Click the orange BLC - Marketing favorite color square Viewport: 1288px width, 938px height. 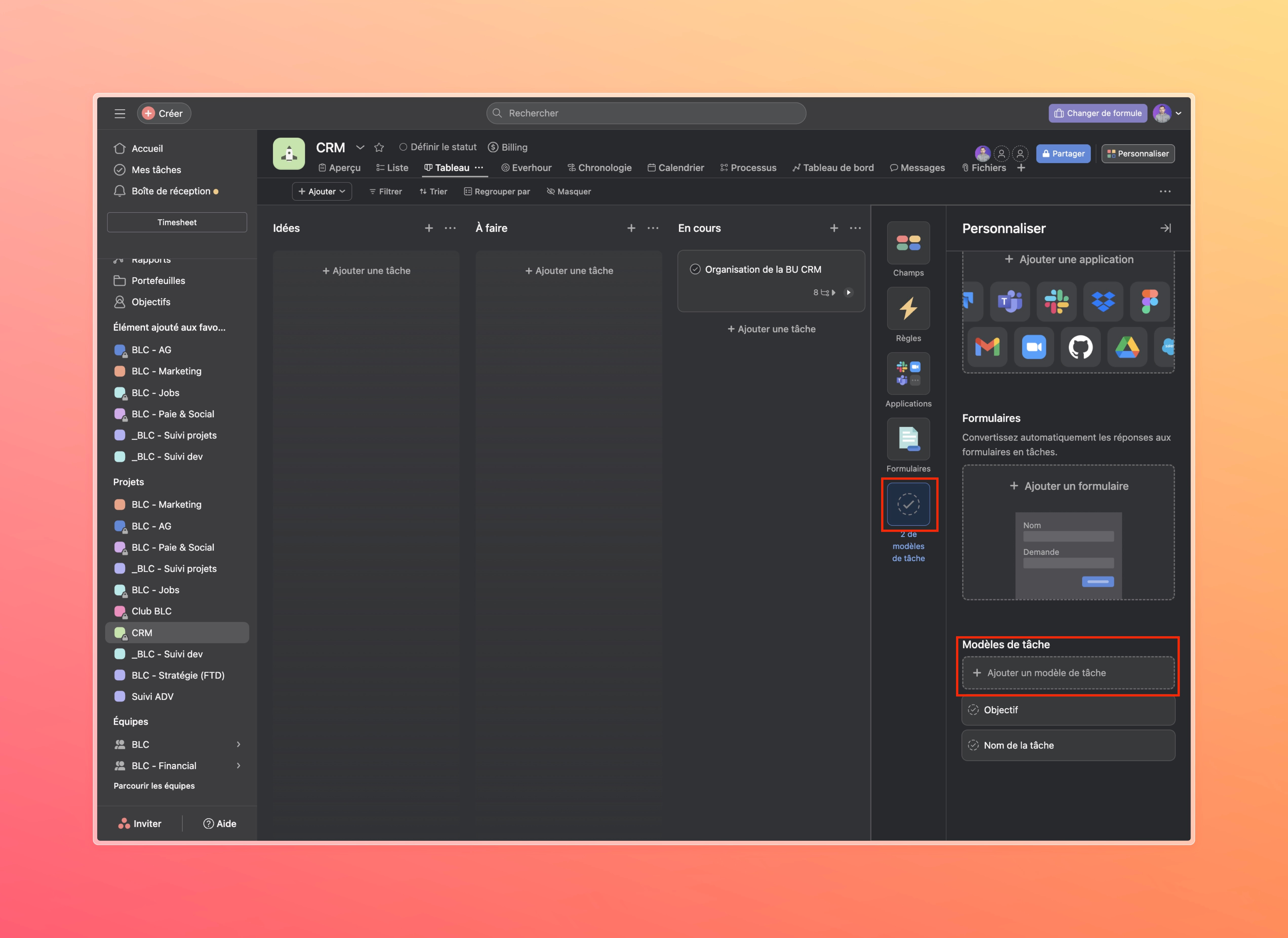tap(120, 372)
